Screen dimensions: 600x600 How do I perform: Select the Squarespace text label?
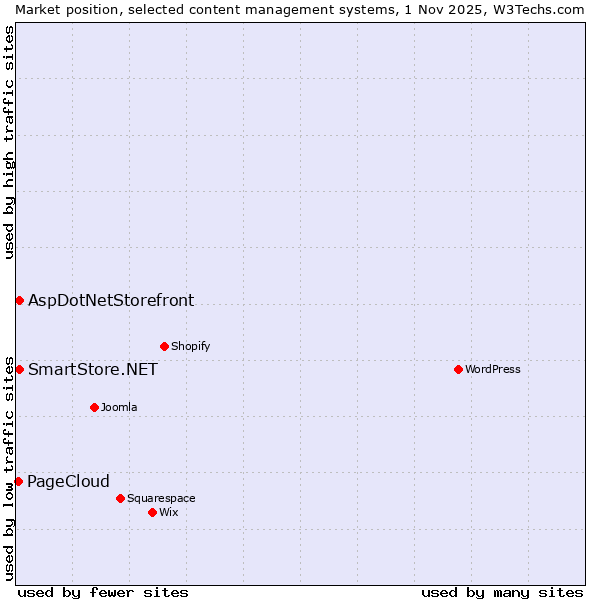pos(161,498)
